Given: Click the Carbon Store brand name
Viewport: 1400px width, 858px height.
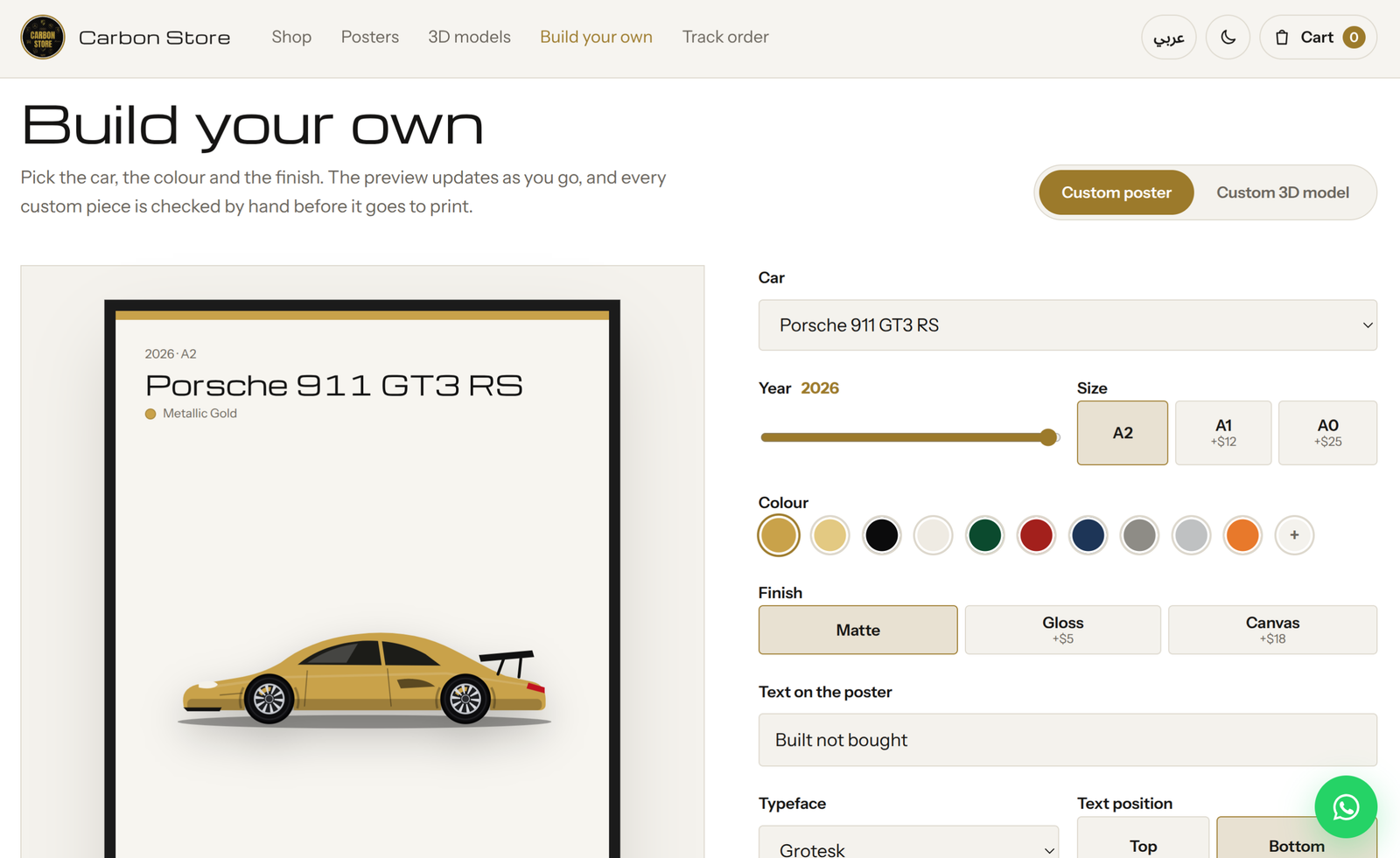Looking at the screenshot, I should 155,38.
